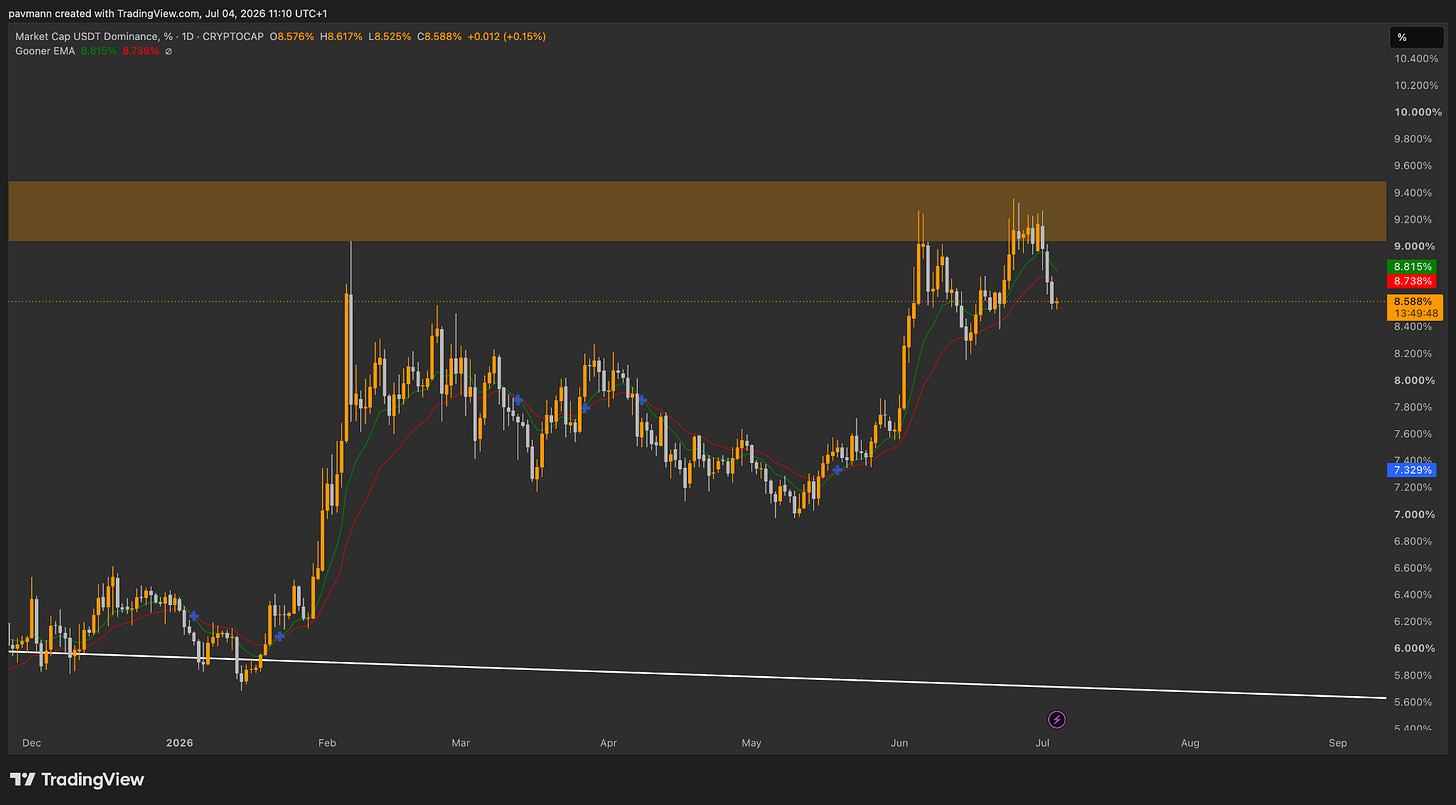Click the purple lightning event icon
This screenshot has width=1456, height=805.
(x=1057, y=719)
